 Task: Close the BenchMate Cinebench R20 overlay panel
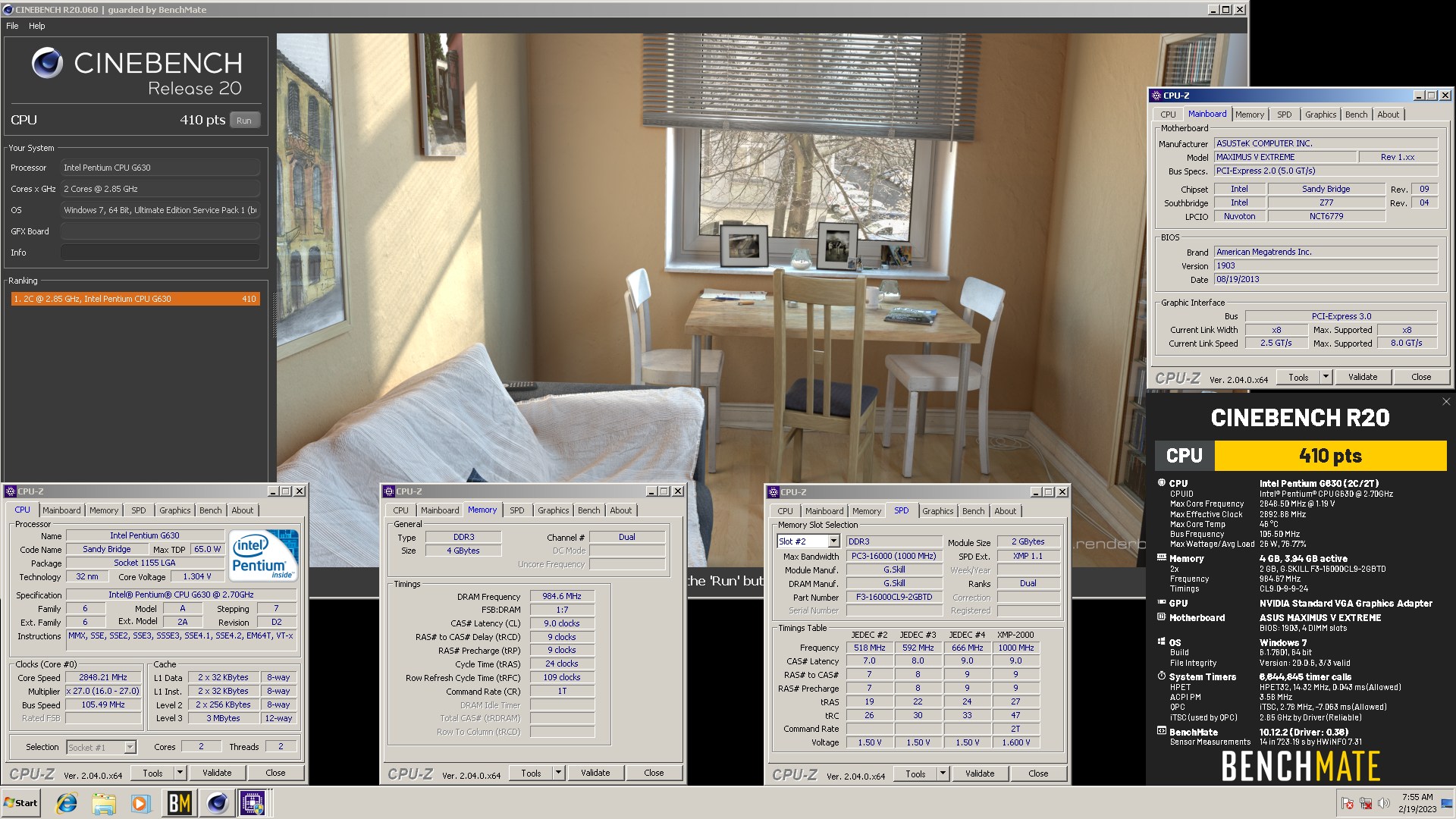point(1445,402)
